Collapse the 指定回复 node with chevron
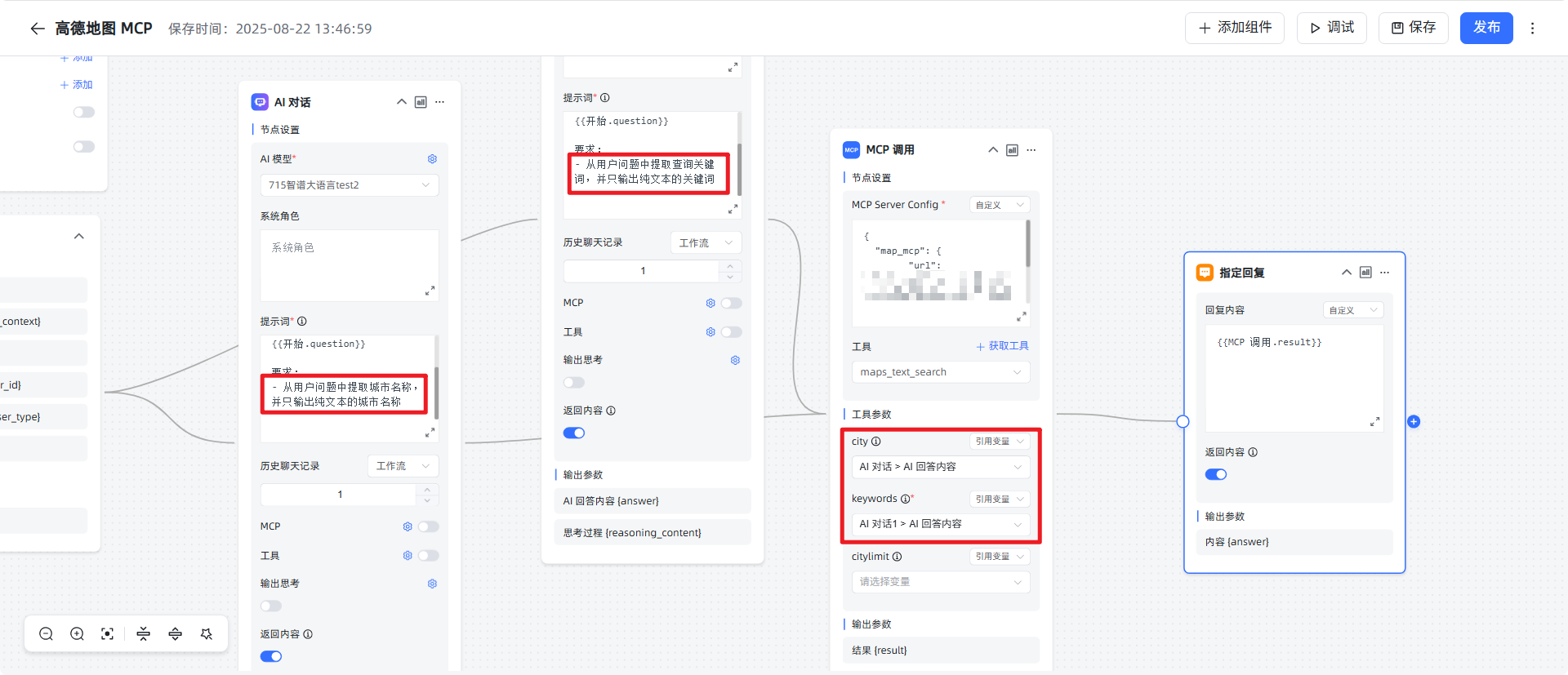Viewport: 1568px width, 675px height. coord(1346,273)
